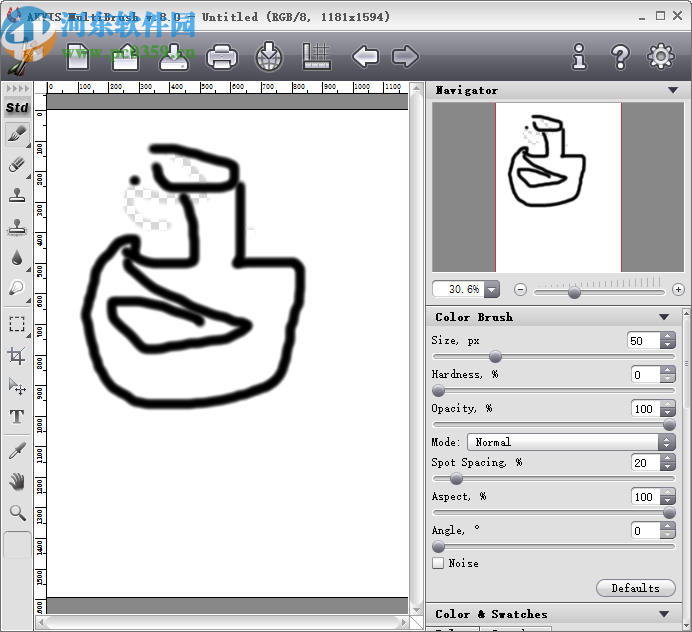The width and height of the screenshot is (692, 632).
Task: Adjust the Navigator zoom slider
Action: coord(574,292)
